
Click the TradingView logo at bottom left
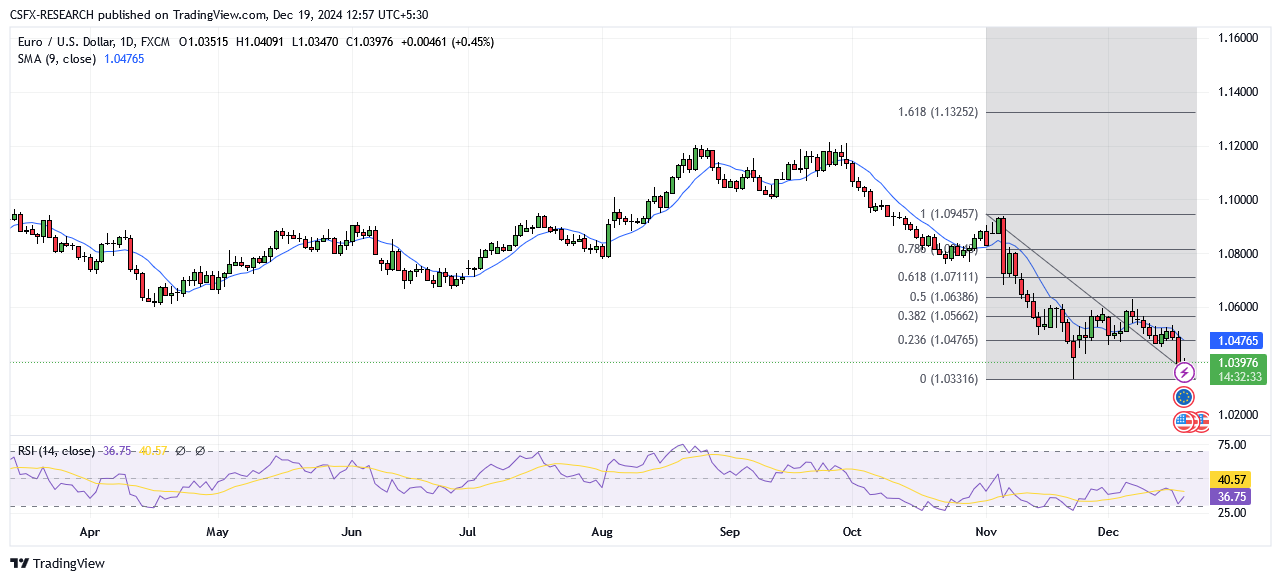point(58,563)
